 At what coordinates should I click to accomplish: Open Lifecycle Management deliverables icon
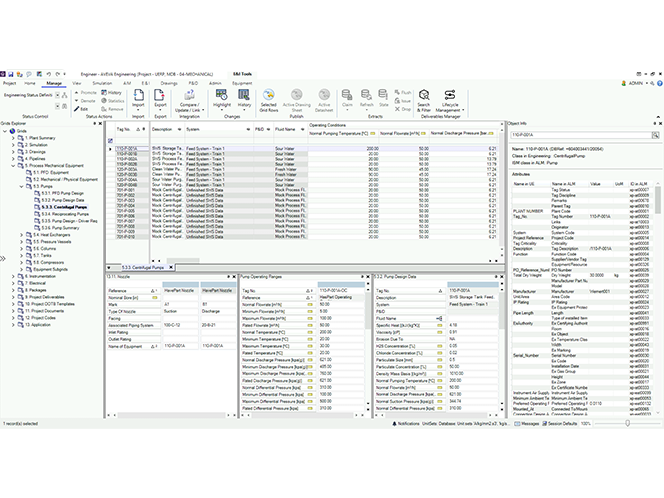(x=451, y=96)
